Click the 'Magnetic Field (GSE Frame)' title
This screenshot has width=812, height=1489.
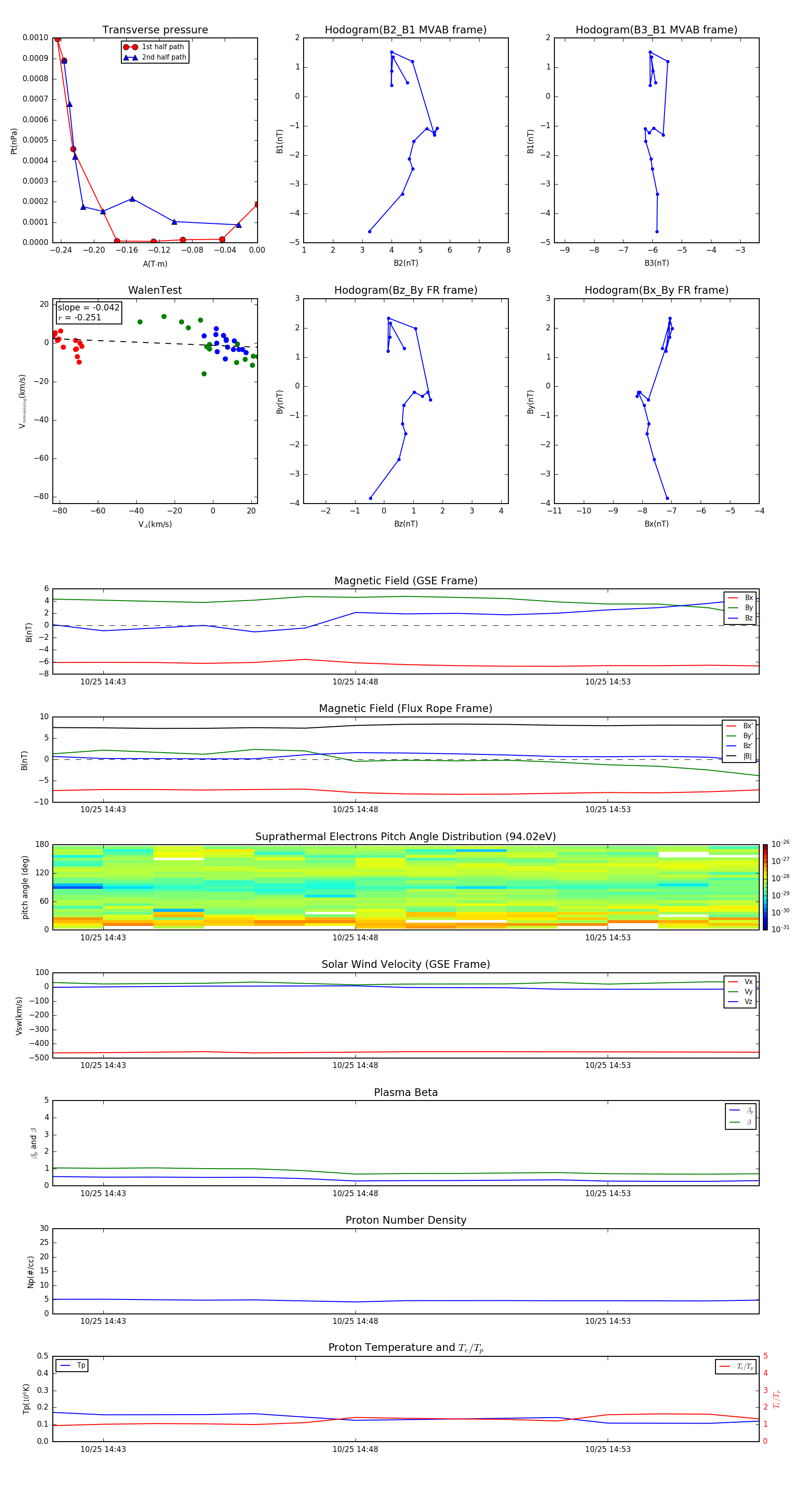point(406,581)
